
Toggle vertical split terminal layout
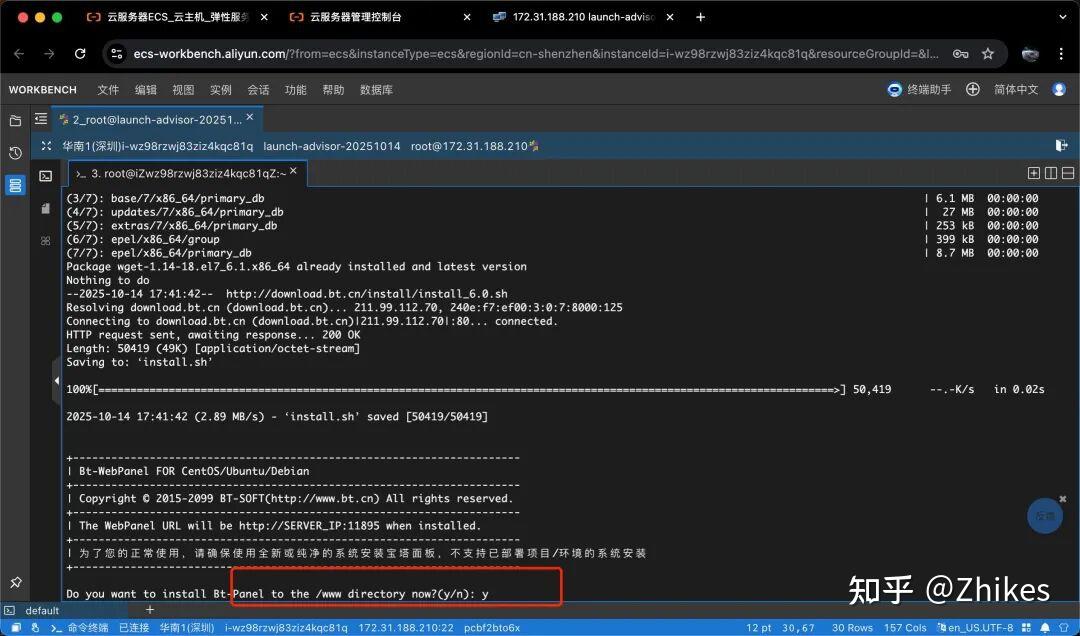pos(1051,173)
